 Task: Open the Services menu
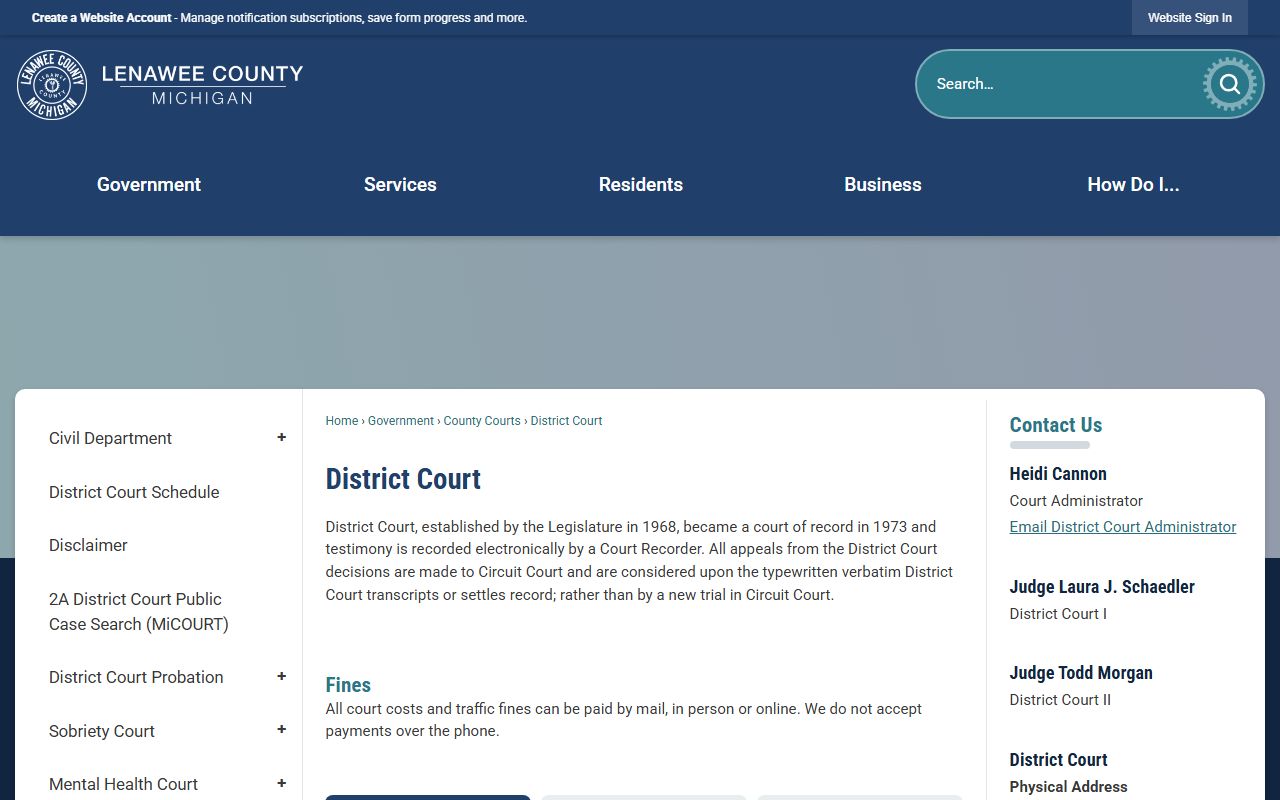click(400, 184)
